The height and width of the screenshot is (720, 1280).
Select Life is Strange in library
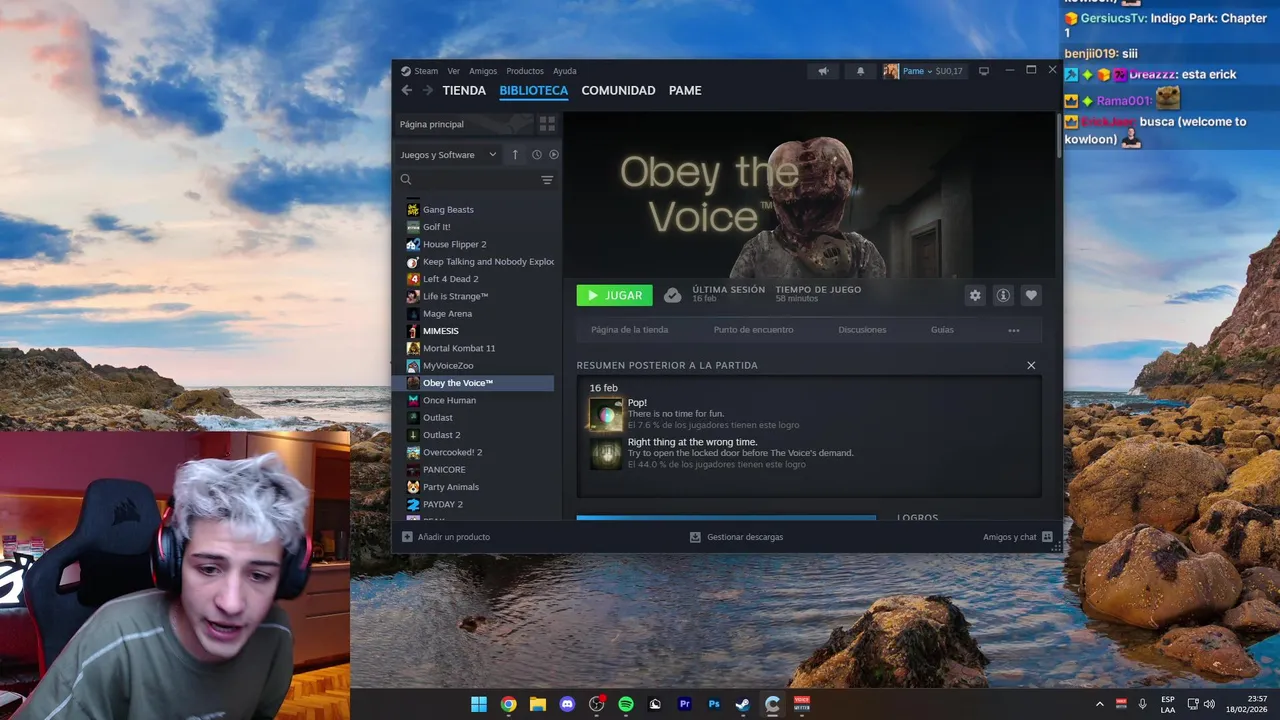point(479,296)
